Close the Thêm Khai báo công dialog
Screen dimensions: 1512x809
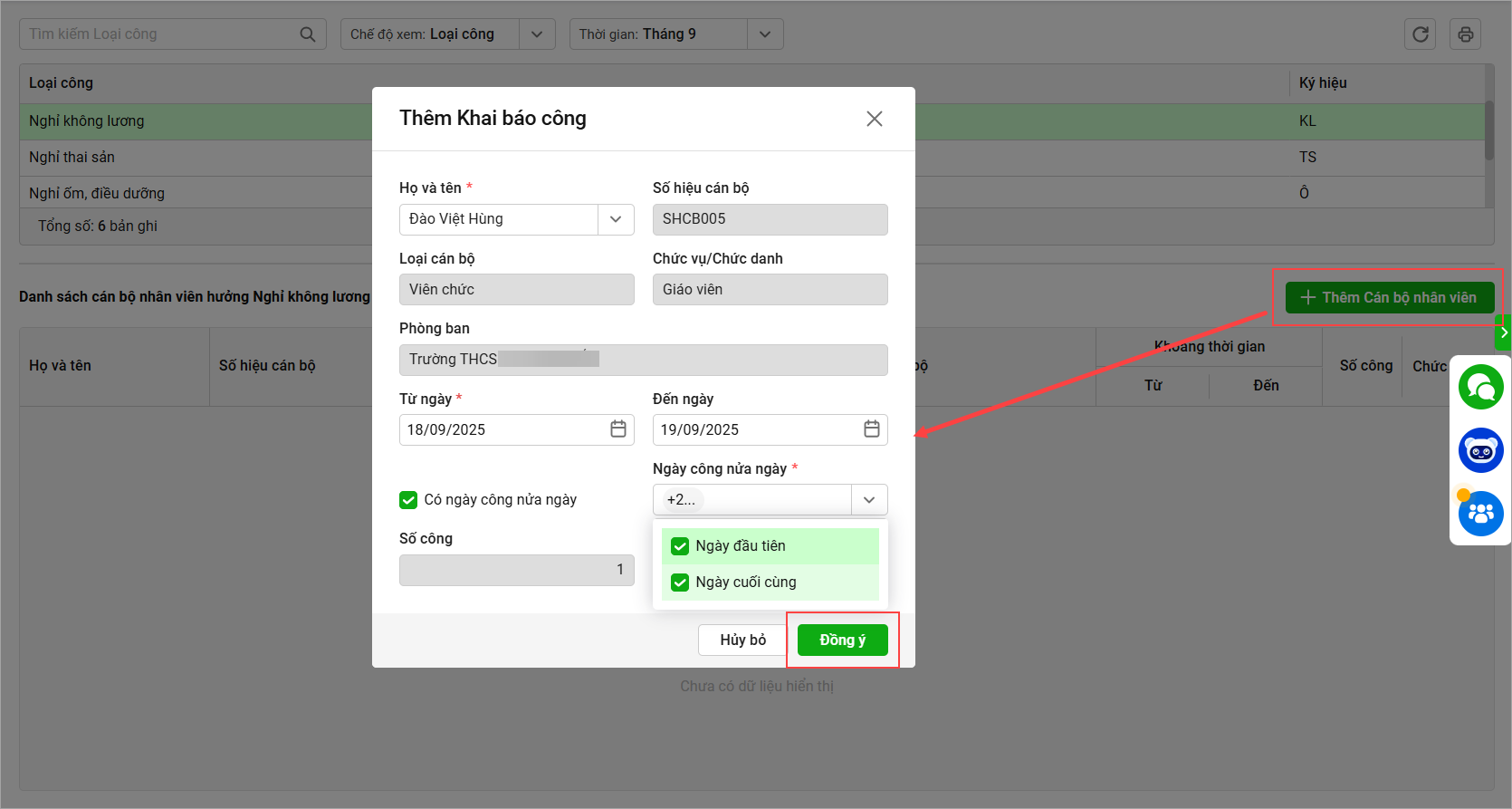click(x=874, y=119)
